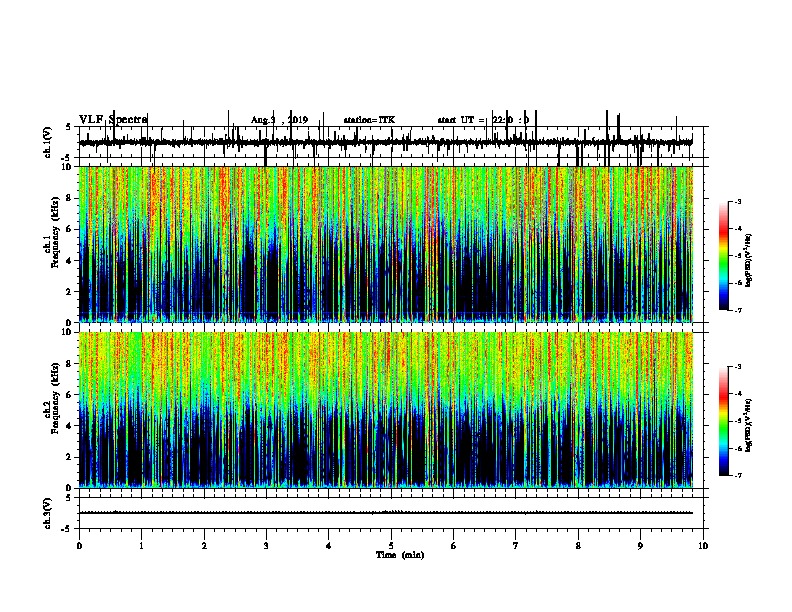The height and width of the screenshot is (612, 792).
Task: Click the "3" tick on the time axis
Action: (x=266, y=546)
